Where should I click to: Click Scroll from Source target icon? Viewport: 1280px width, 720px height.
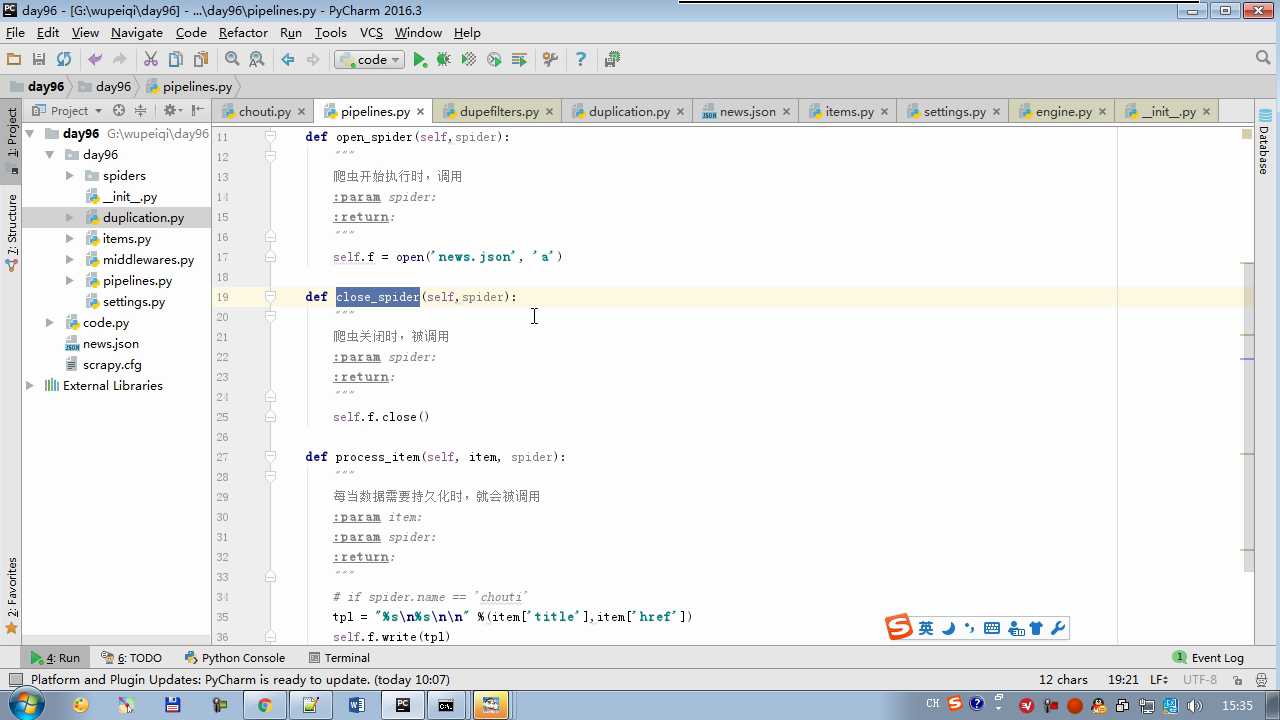click(119, 111)
